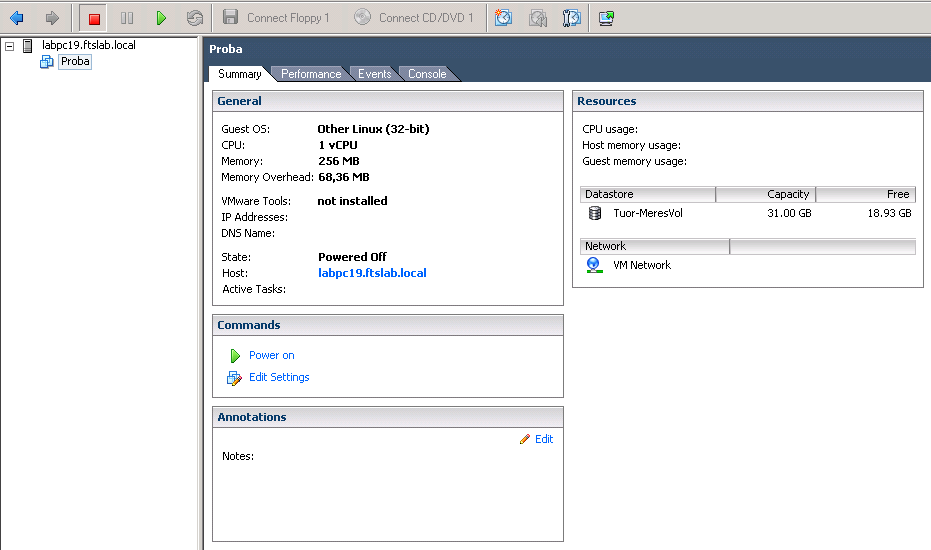Viewport: 931px width, 550px height.
Task: Click the blue Back navigation arrow
Action: [x=17, y=18]
